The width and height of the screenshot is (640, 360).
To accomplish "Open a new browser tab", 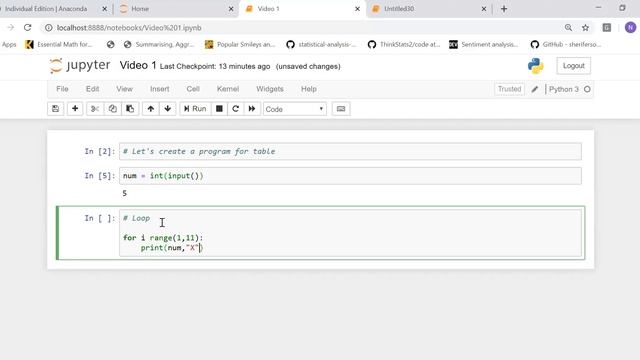I will click(x=504, y=9).
